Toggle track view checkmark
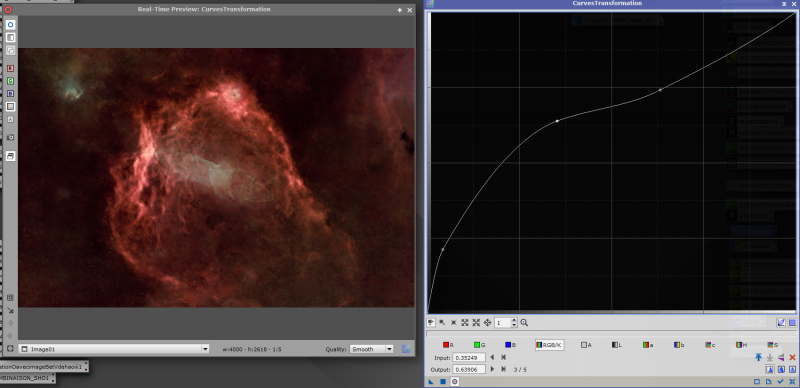The width and height of the screenshot is (800, 388). 781,382
